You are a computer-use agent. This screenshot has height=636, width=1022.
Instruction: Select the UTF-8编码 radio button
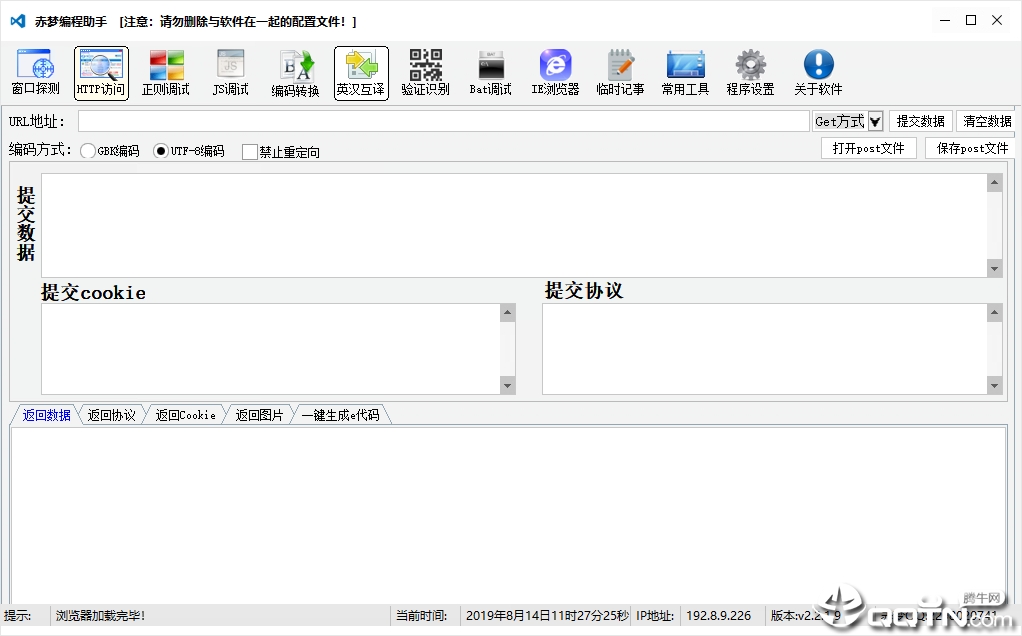[160, 151]
